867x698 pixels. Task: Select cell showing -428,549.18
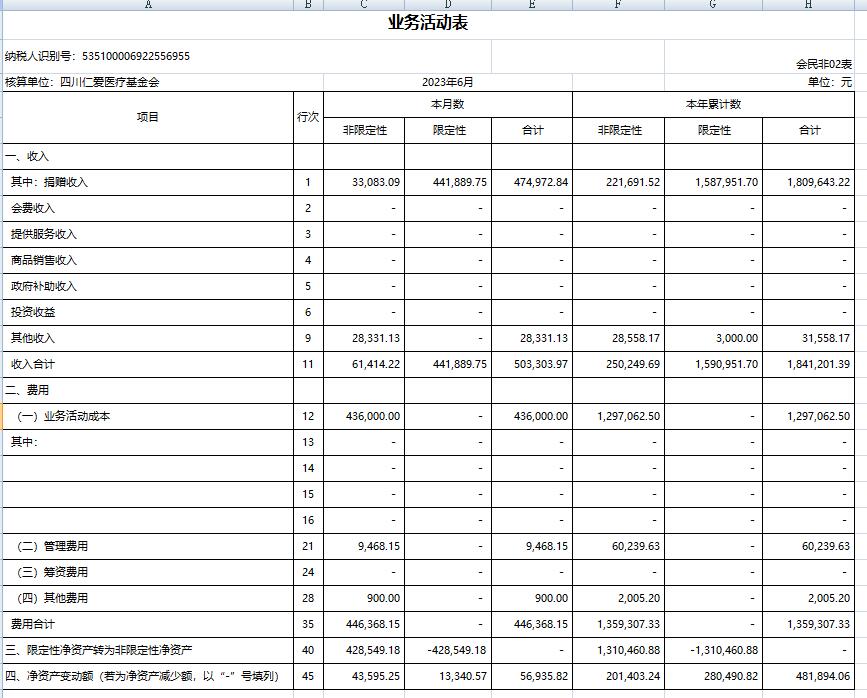coord(455,650)
